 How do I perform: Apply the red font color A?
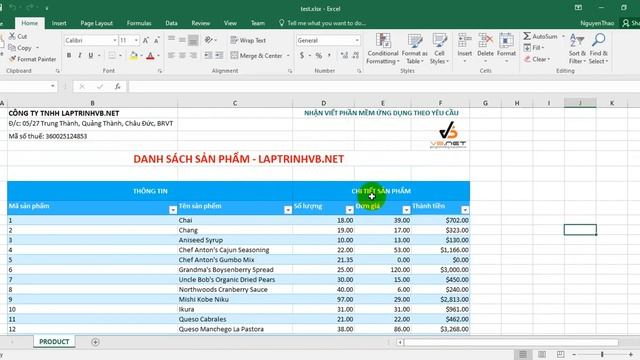click(x=150, y=56)
